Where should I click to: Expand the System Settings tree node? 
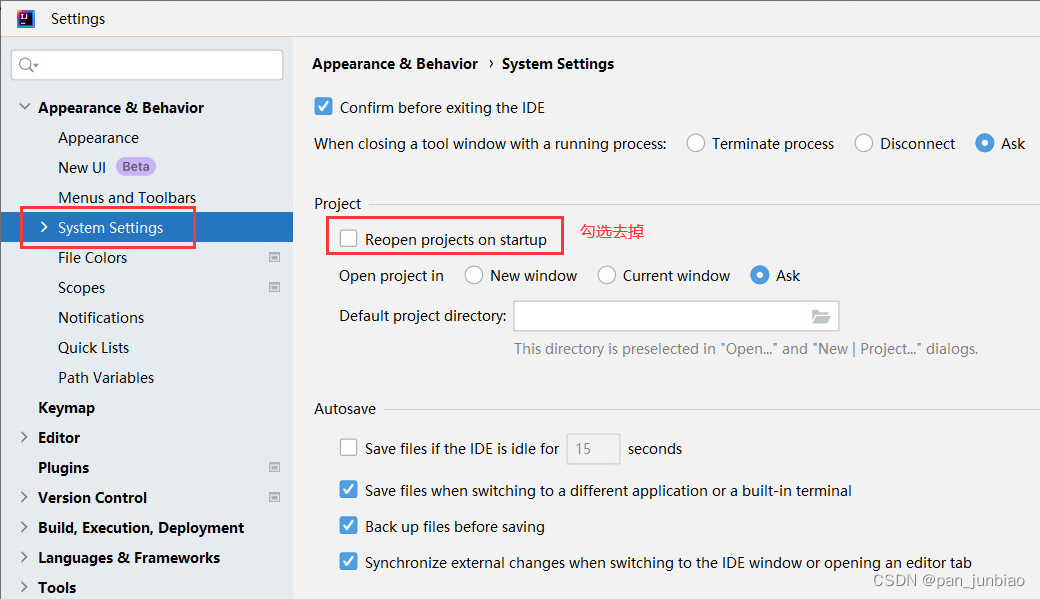[x=44, y=227]
